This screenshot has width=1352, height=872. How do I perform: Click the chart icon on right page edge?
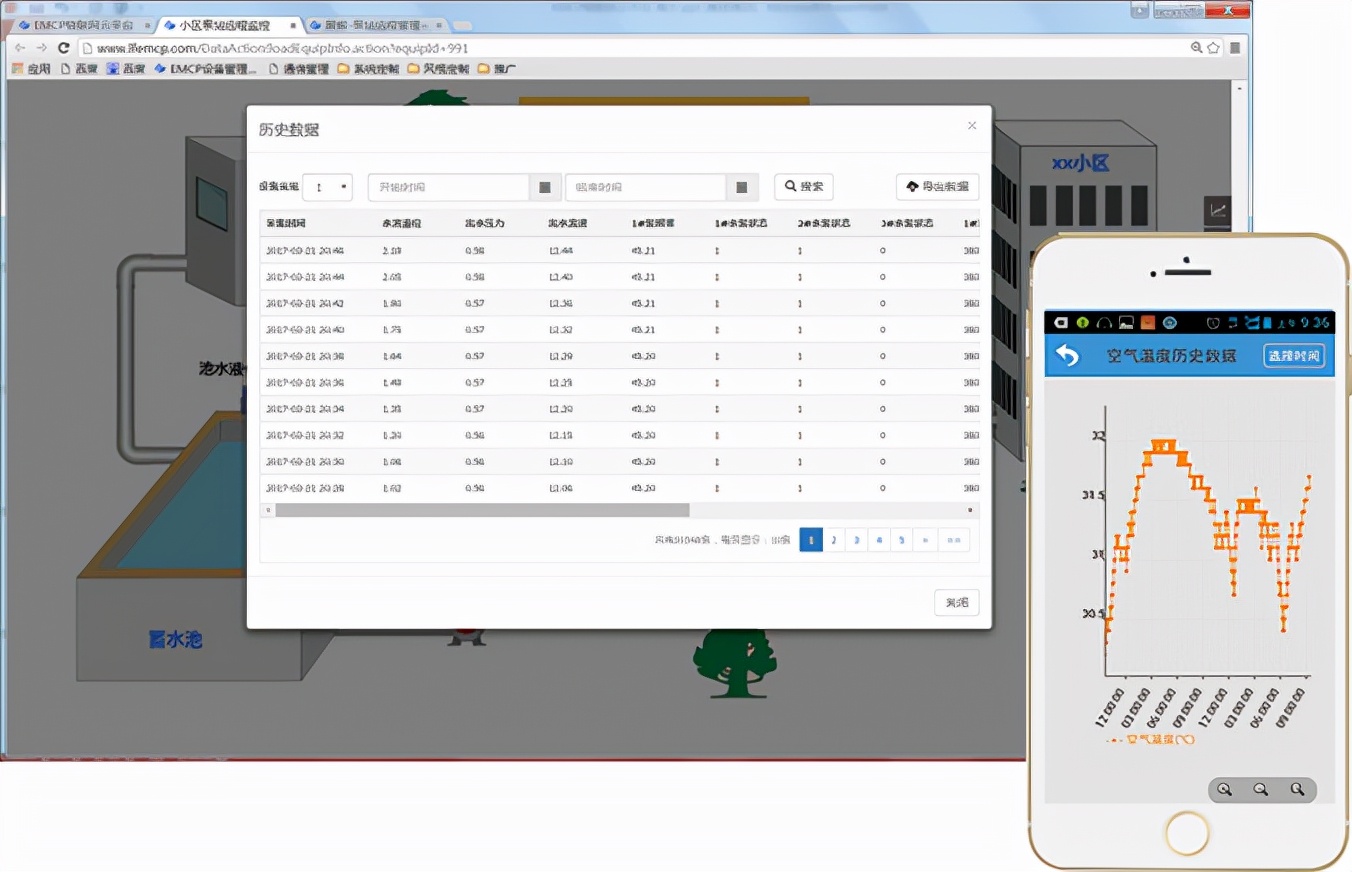pos(1217,211)
